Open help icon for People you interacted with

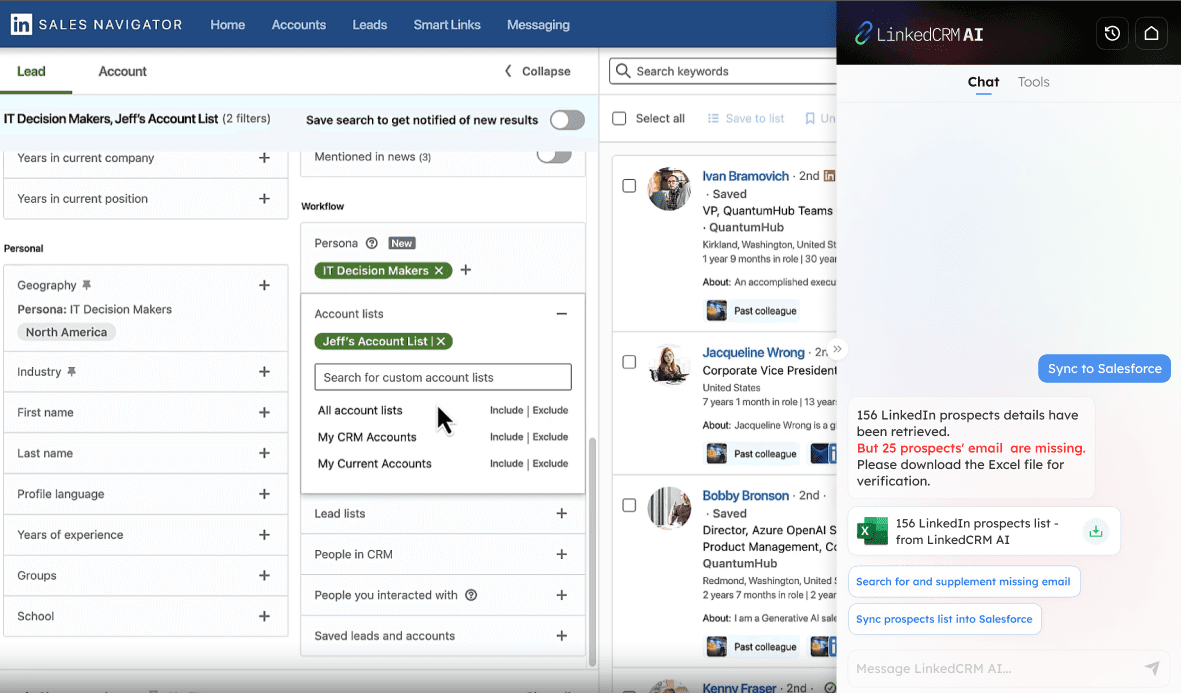471,595
